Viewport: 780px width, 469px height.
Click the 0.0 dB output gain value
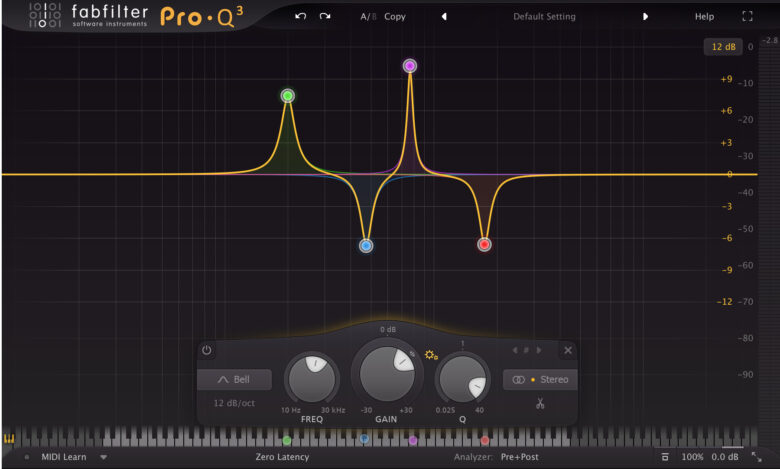pos(725,457)
